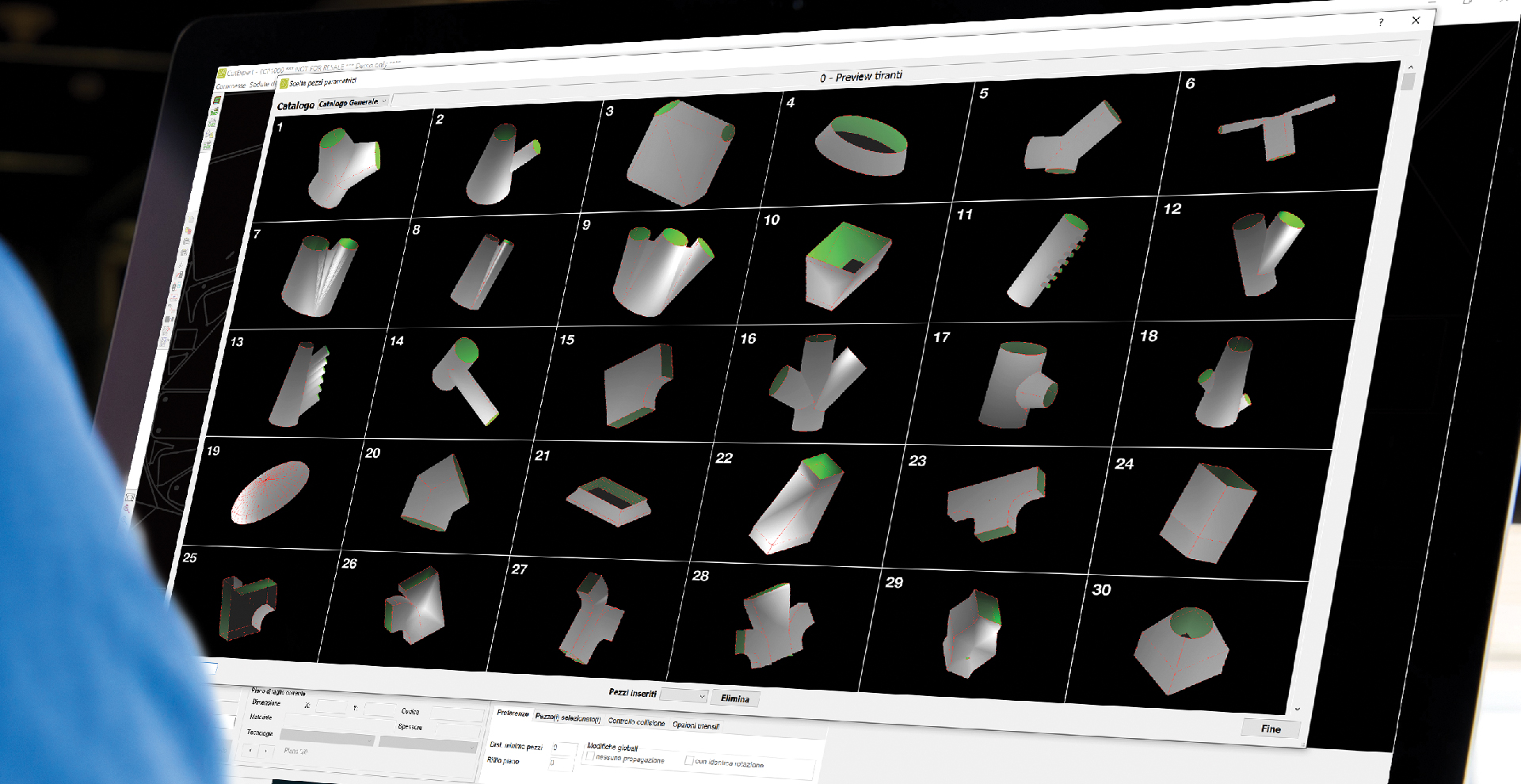The image size is (1521, 784).
Task: Open help with the question mark button
Action: (1381, 23)
